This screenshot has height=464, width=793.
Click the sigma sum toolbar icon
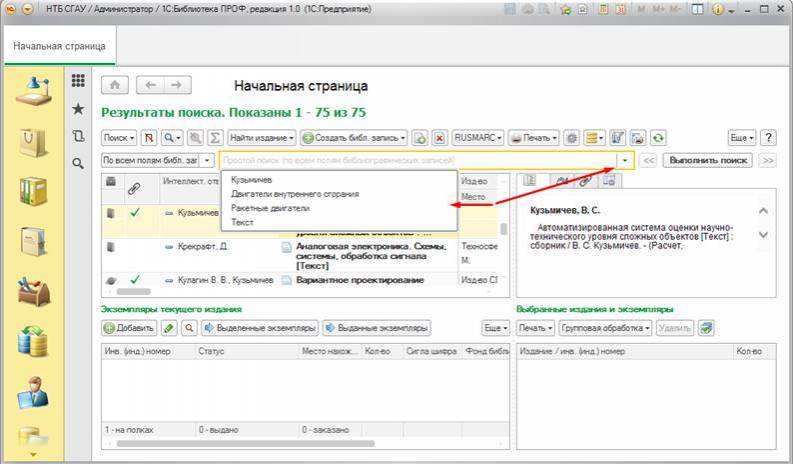click(215, 138)
